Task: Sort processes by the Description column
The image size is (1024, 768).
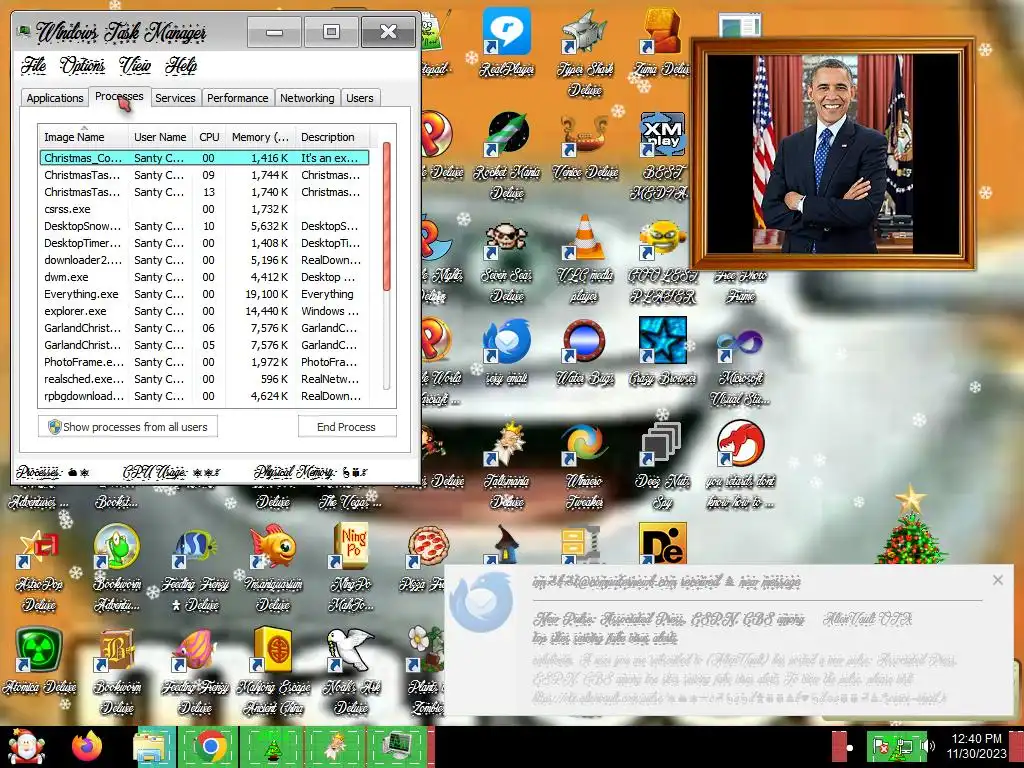Action: pyautogui.click(x=332, y=137)
